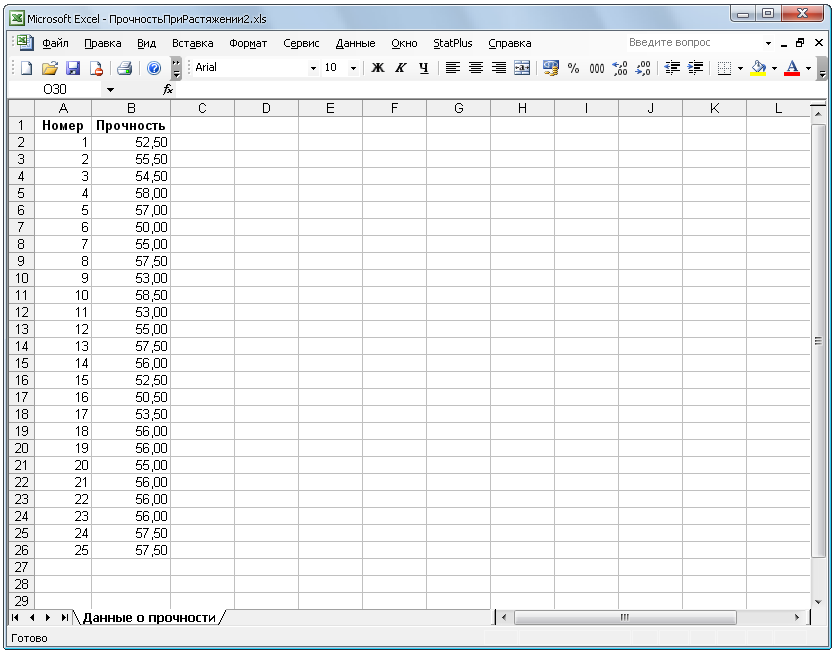
Task: Expand the Name Box dropdown arrow
Action: [x=110, y=89]
